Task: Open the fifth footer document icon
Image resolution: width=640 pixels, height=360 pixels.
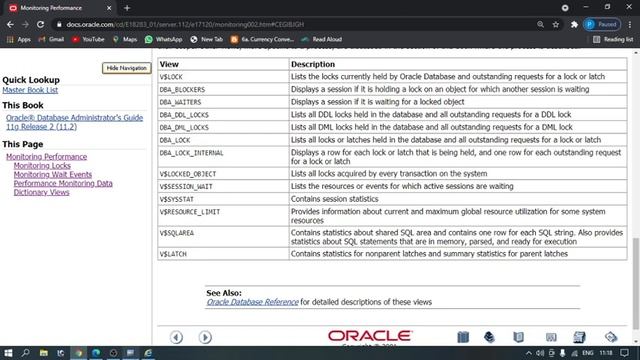Action: pyautogui.click(x=579, y=337)
